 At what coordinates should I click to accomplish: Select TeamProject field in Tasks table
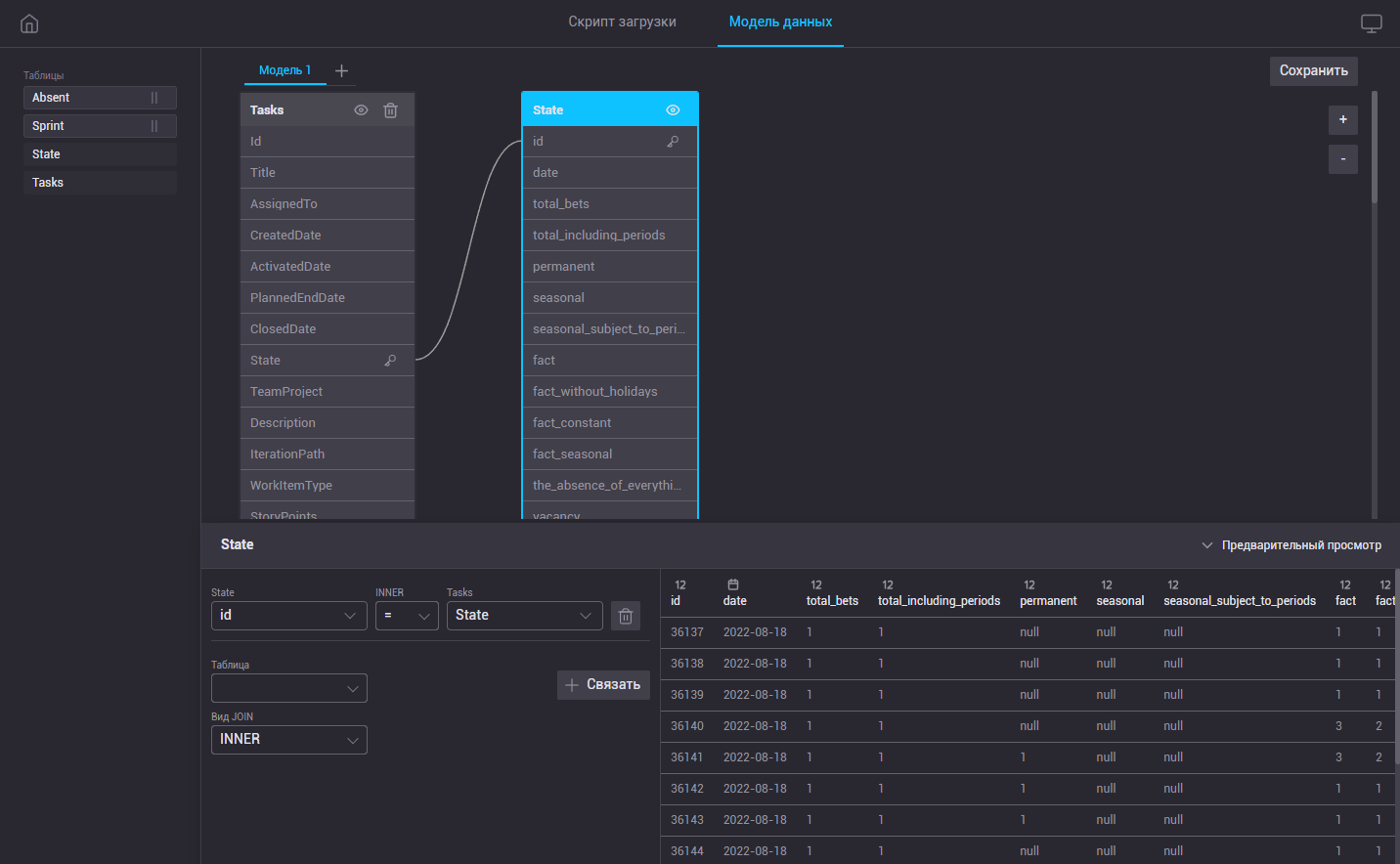click(x=328, y=392)
